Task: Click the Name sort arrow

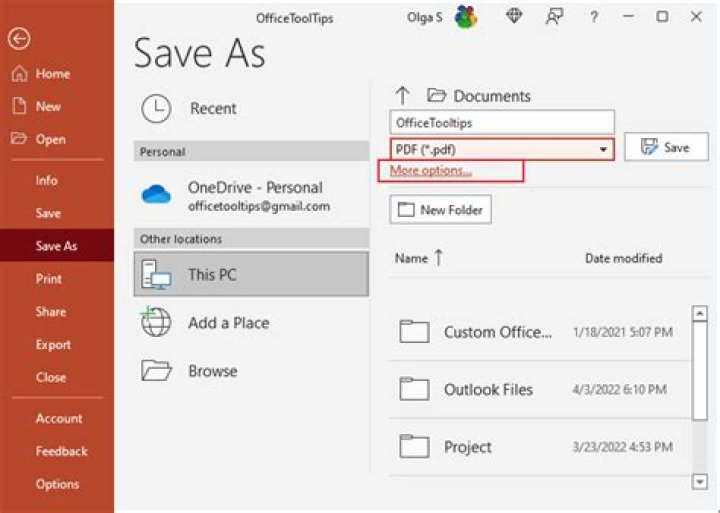Action: click(x=439, y=257)
